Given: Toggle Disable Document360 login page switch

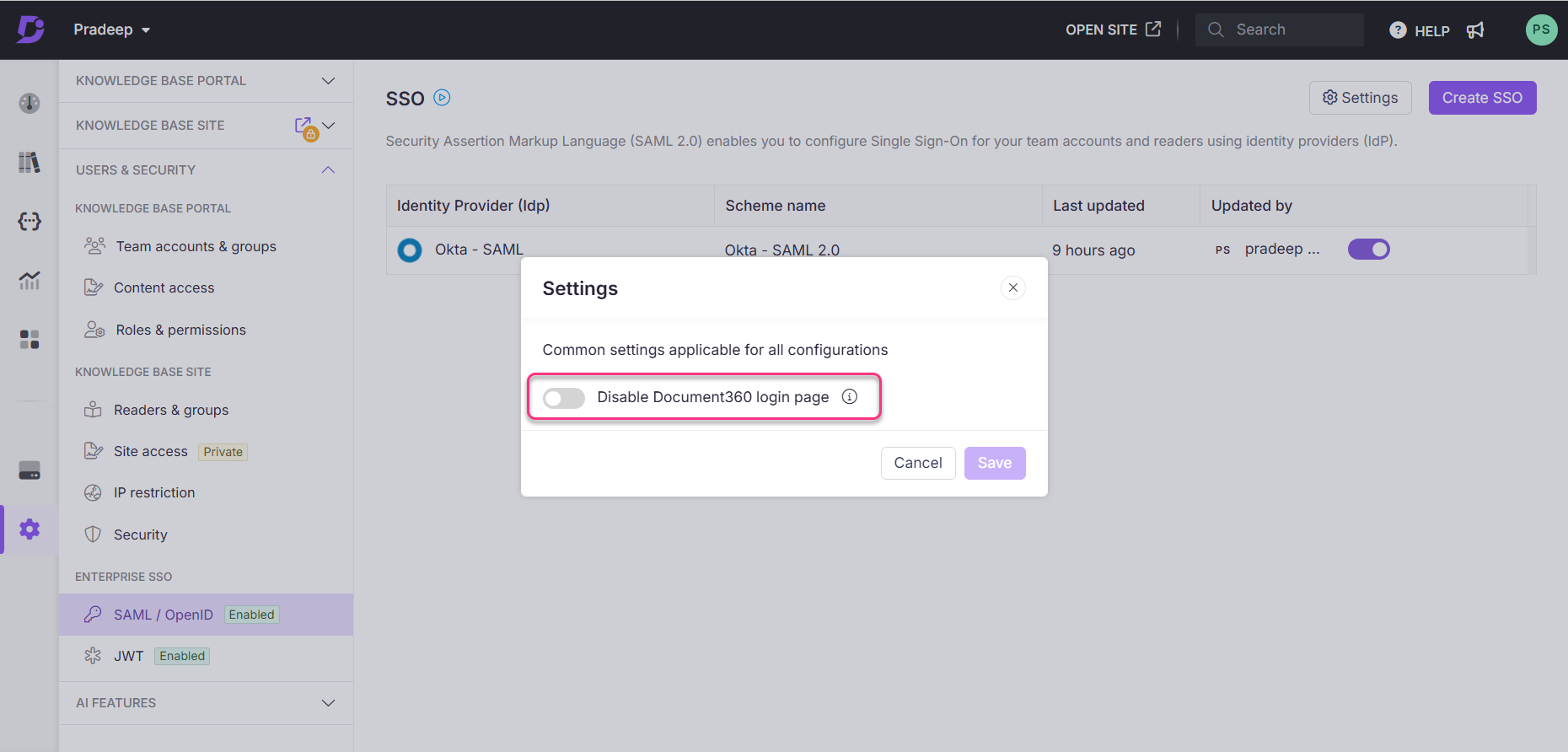Looking at the screenshot, I should pos(564,398).
